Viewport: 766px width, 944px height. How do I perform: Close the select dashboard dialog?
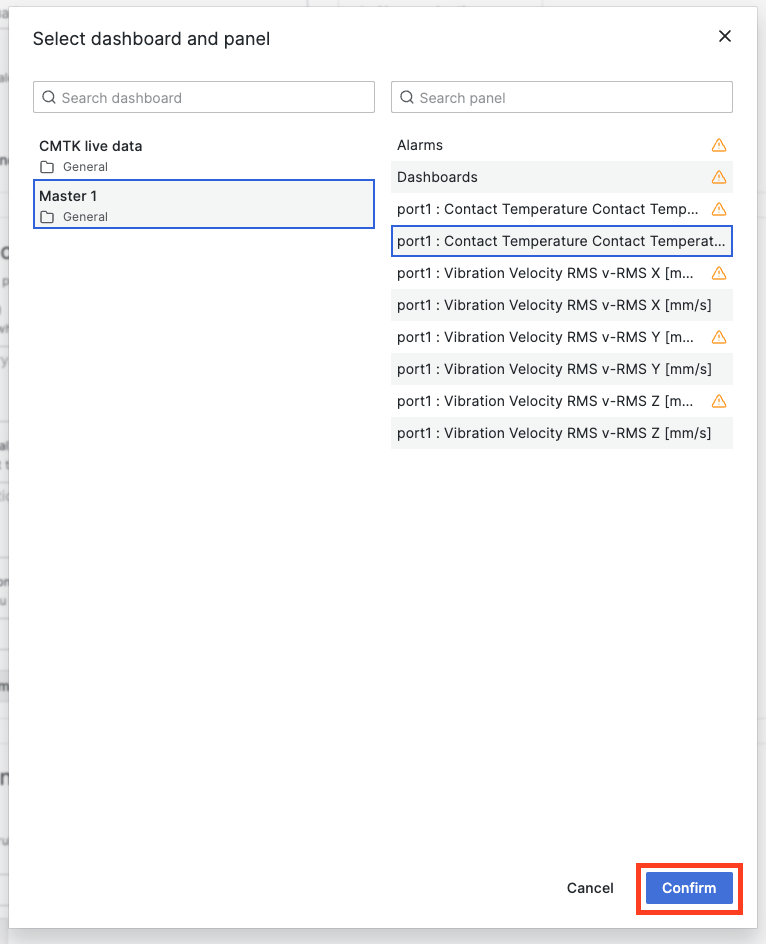725,37
